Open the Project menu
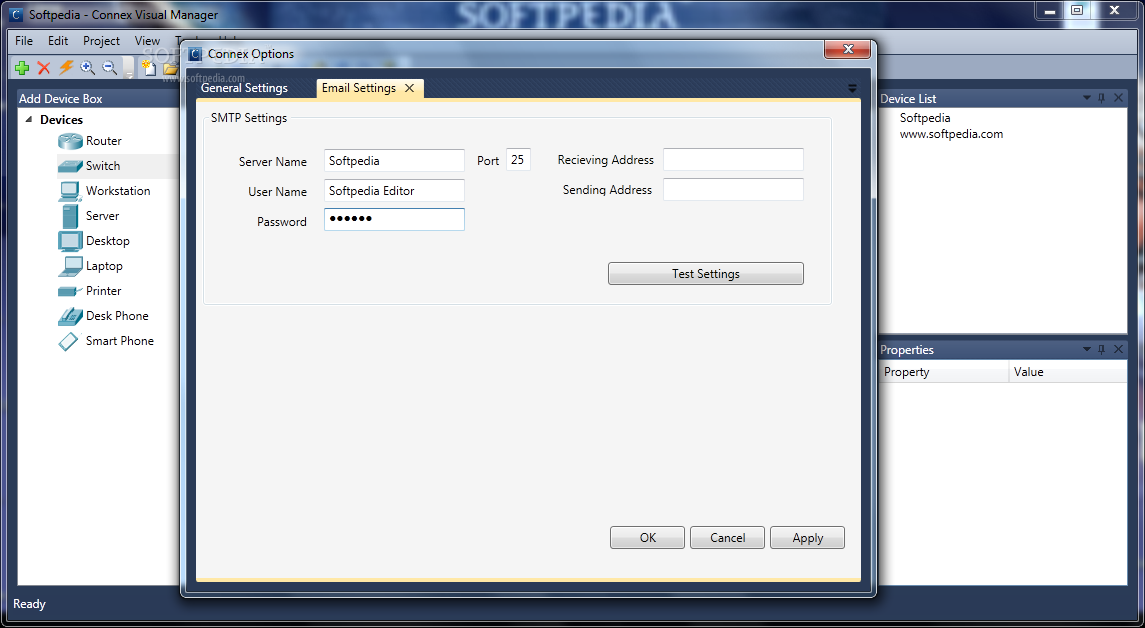The height and width of the screenshot is (628, 1145). (x=102, y=41)
